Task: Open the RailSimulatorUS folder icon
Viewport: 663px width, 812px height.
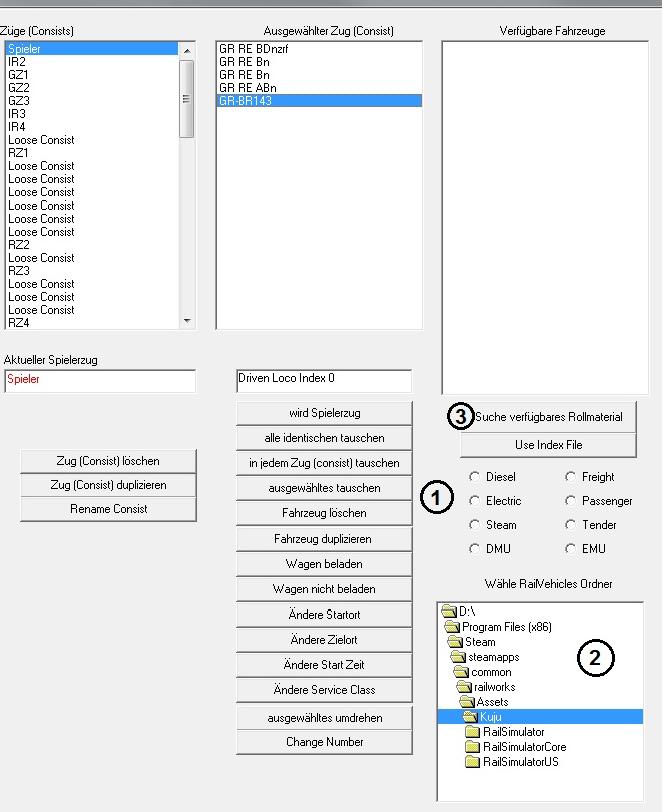Action: pyautogui.click(x=472, y=762)
